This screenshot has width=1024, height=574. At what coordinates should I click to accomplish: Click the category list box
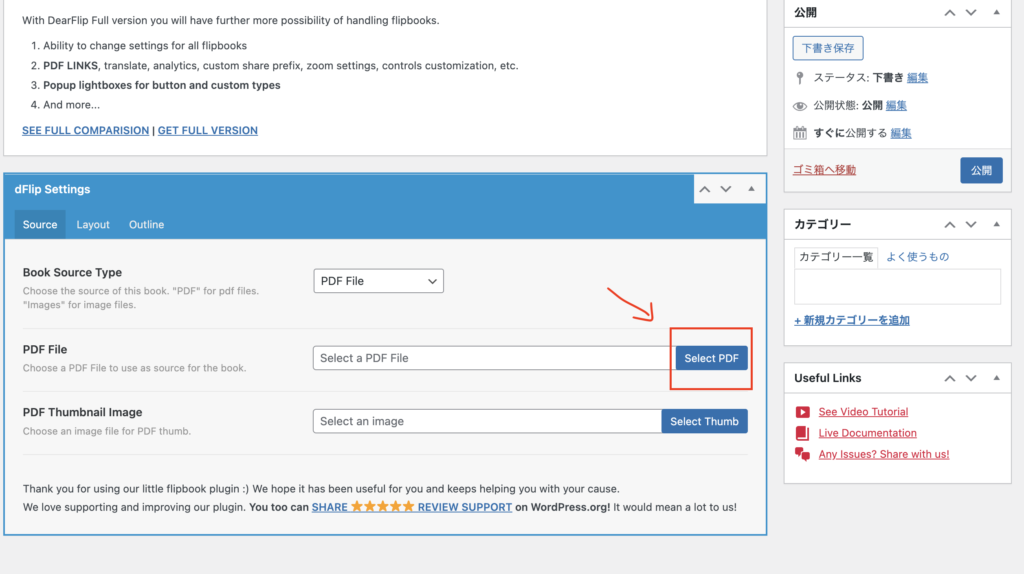pos(897,287)
